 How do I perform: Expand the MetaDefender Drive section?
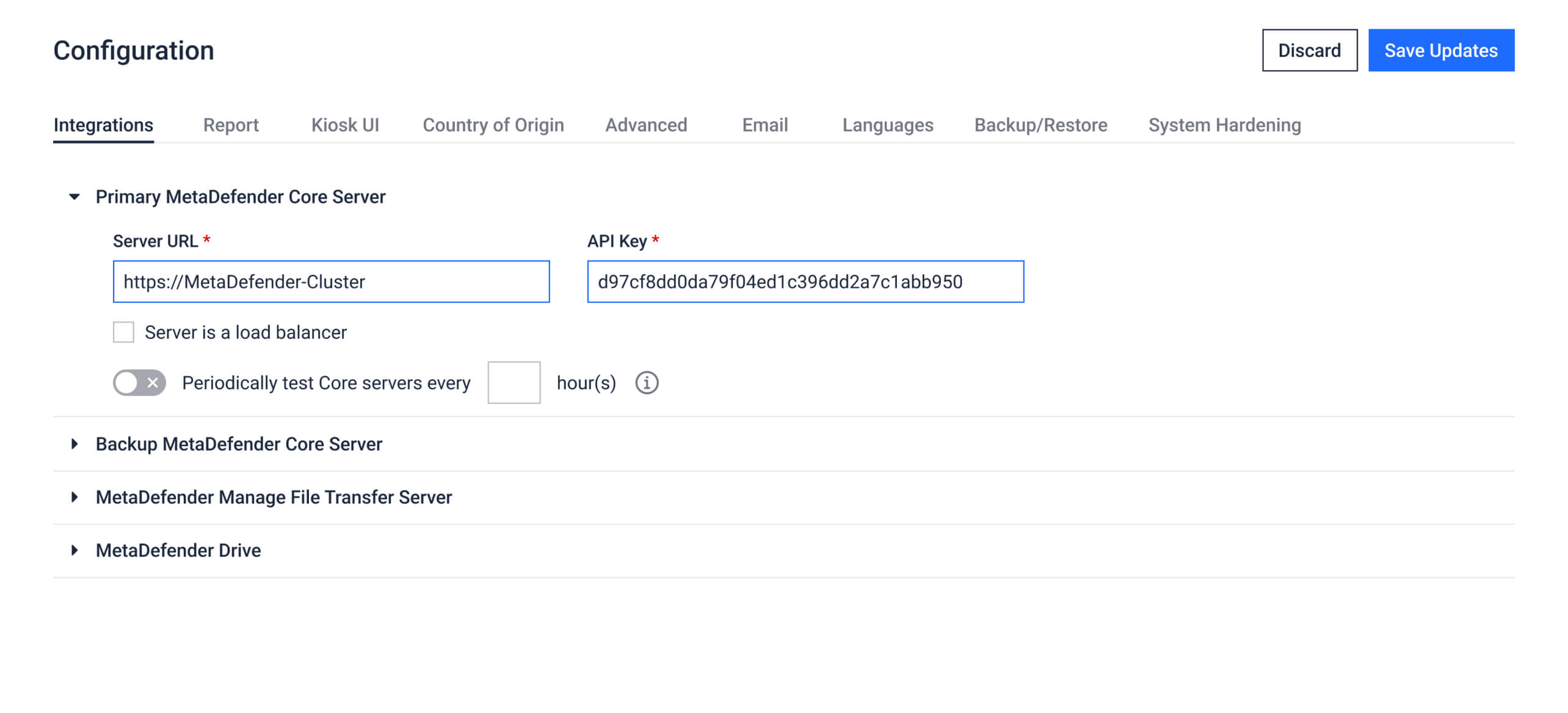pyautogui.click(x=74, y=550)
